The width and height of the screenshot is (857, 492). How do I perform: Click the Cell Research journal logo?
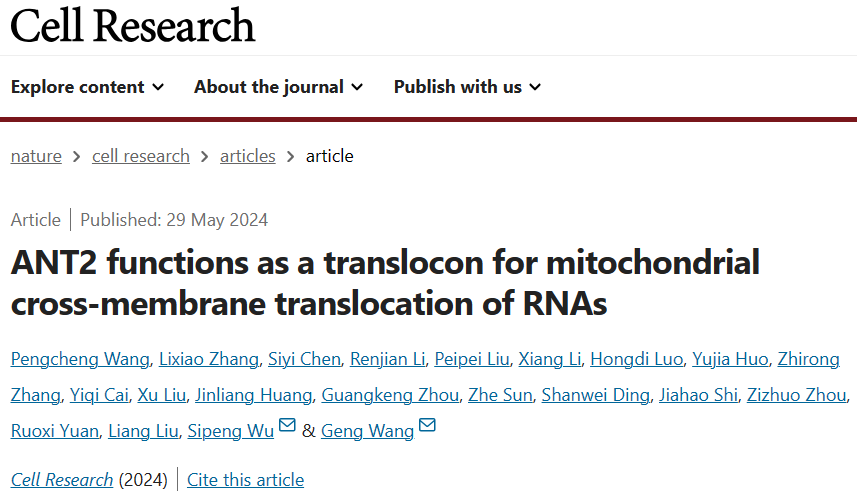pyautogui.click(x=133, y=26)
